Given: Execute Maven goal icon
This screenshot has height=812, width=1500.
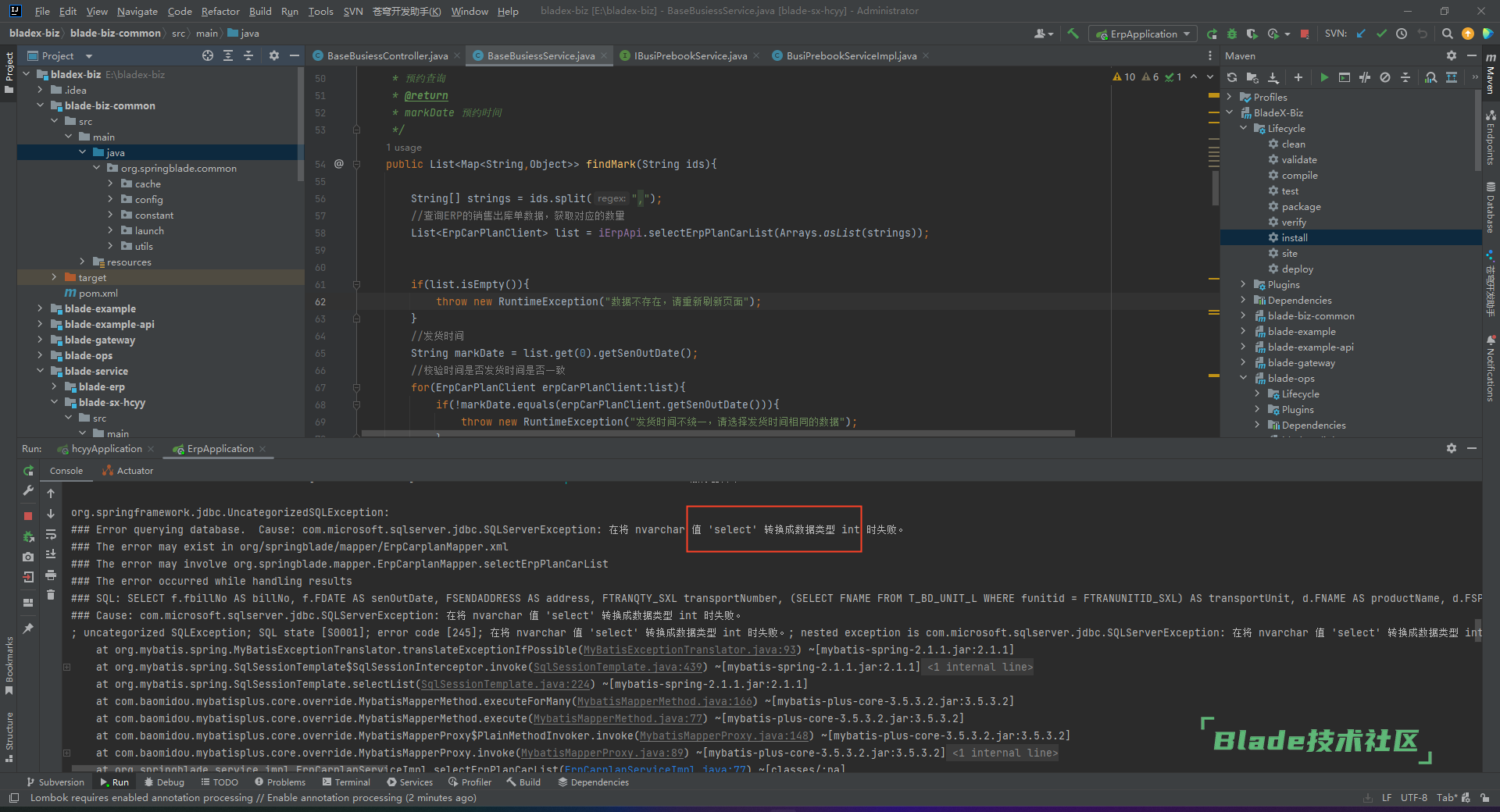Looking at the screenshot, I should [x=1345, y=77].
